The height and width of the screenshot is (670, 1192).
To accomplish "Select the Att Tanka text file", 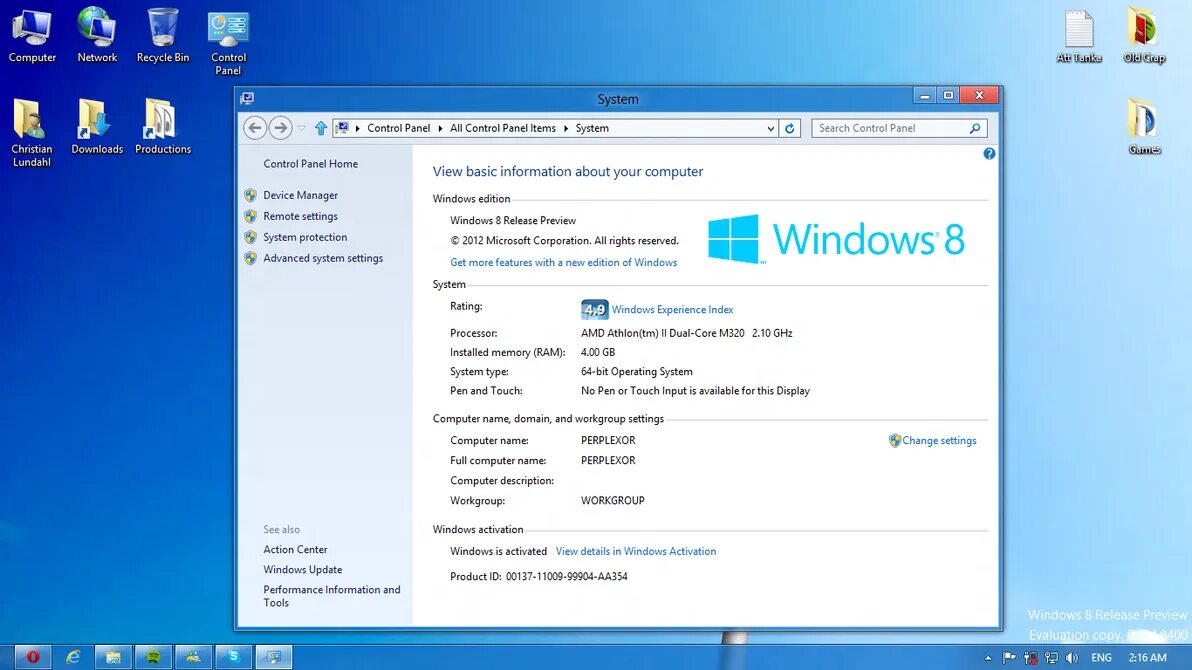I will [1079, 36].
